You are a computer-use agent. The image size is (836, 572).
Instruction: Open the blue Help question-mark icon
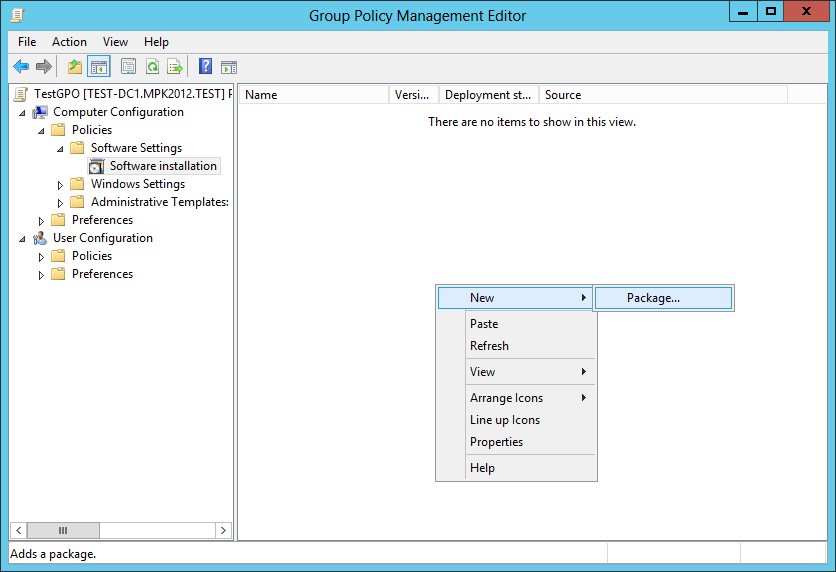click(x=205, y=67)
